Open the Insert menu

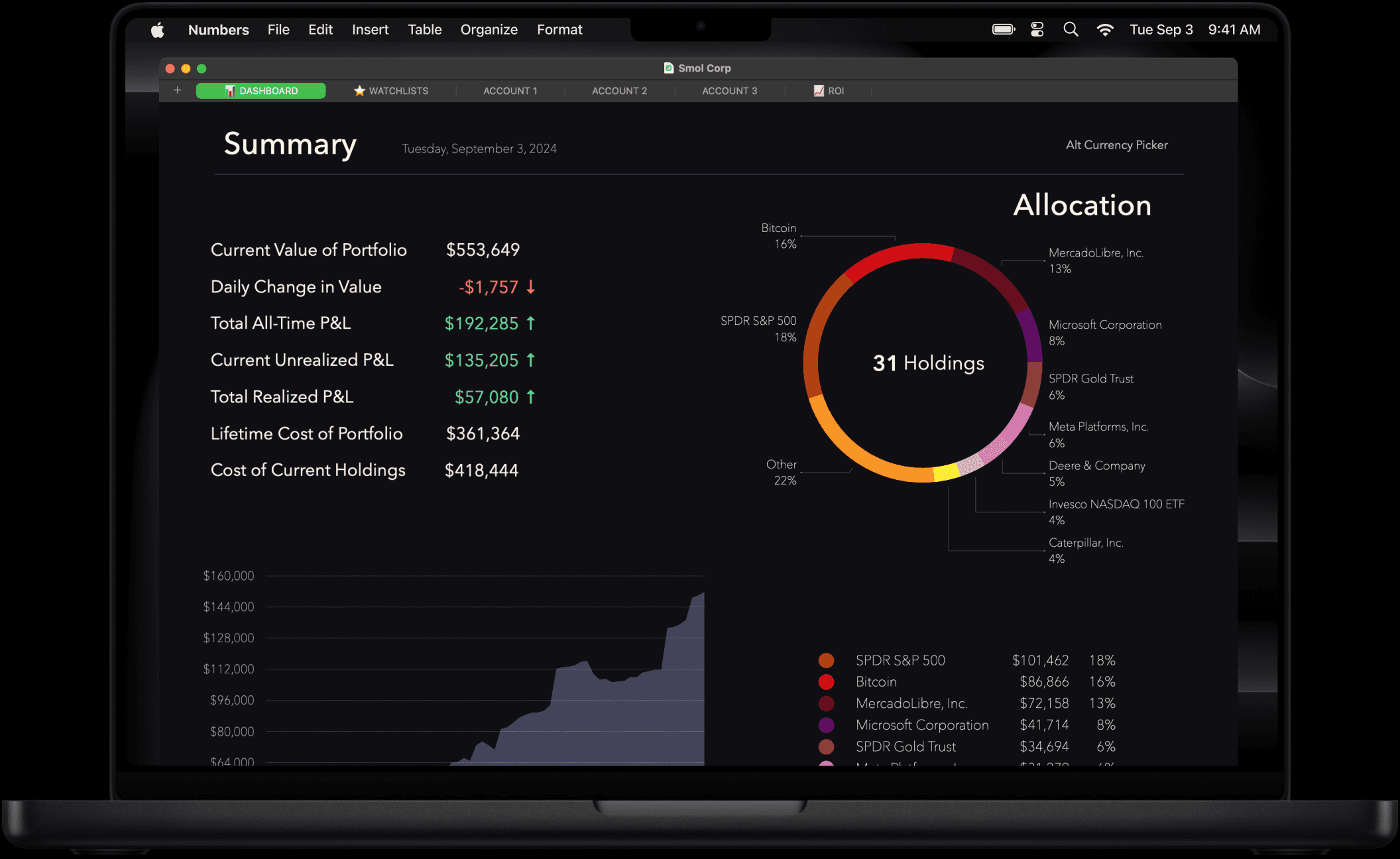tap(370, 30)
